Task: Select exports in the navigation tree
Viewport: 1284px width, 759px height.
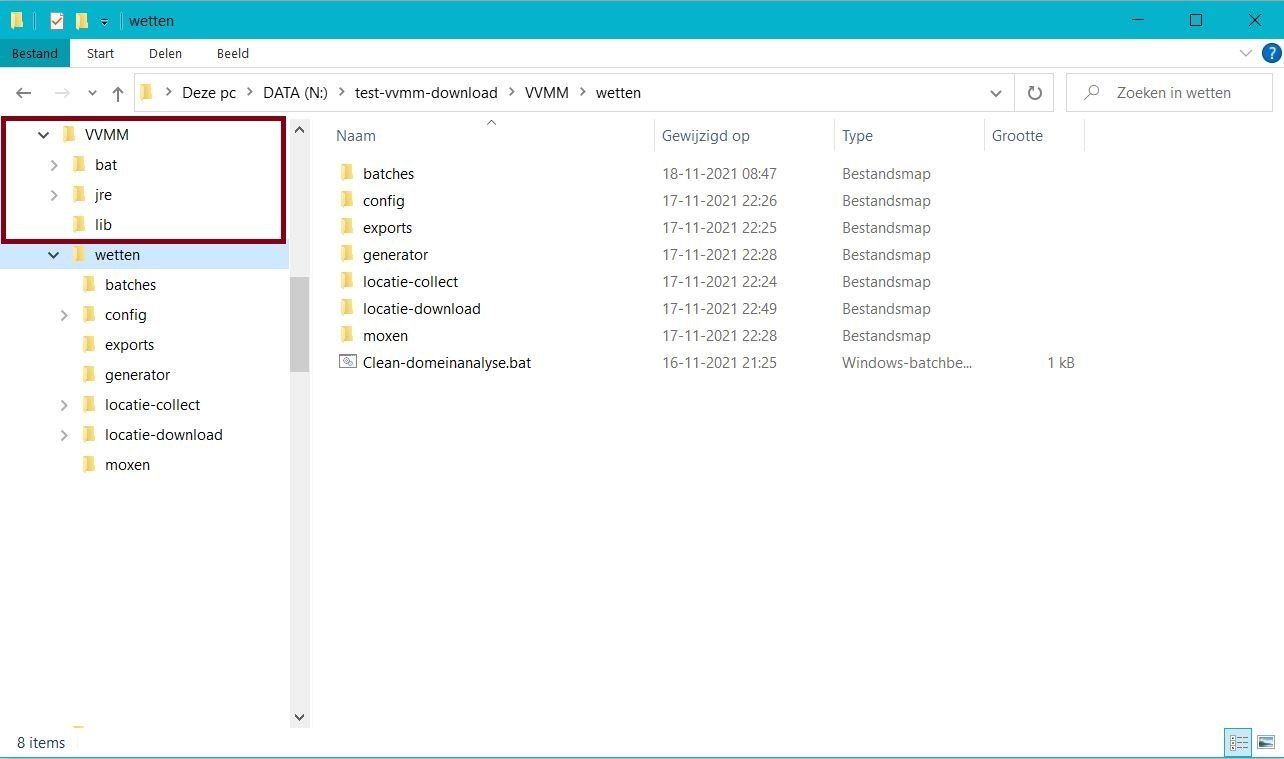Action: click(129, 345)
